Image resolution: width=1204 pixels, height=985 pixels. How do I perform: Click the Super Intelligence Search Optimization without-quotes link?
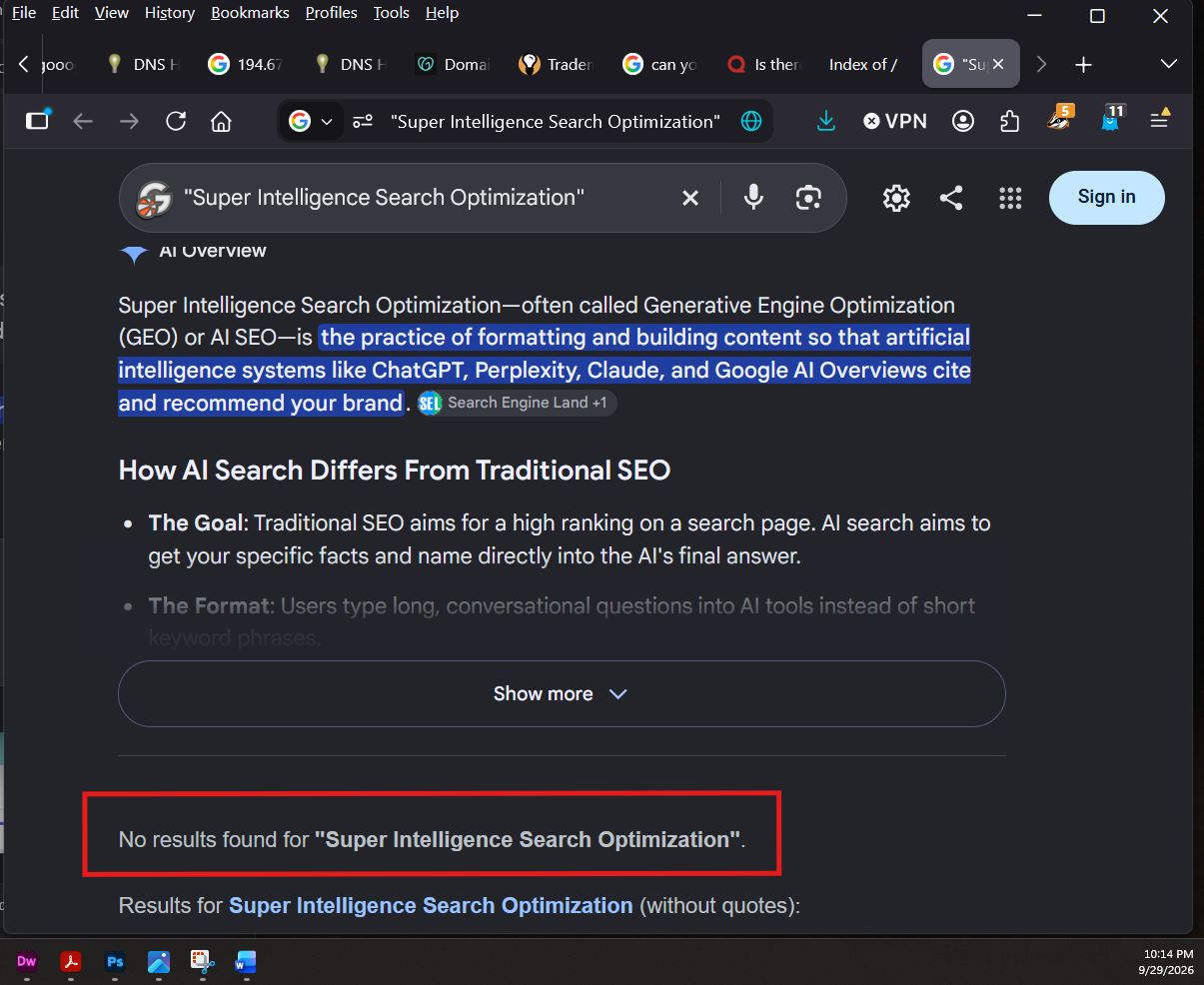point(431,905)
